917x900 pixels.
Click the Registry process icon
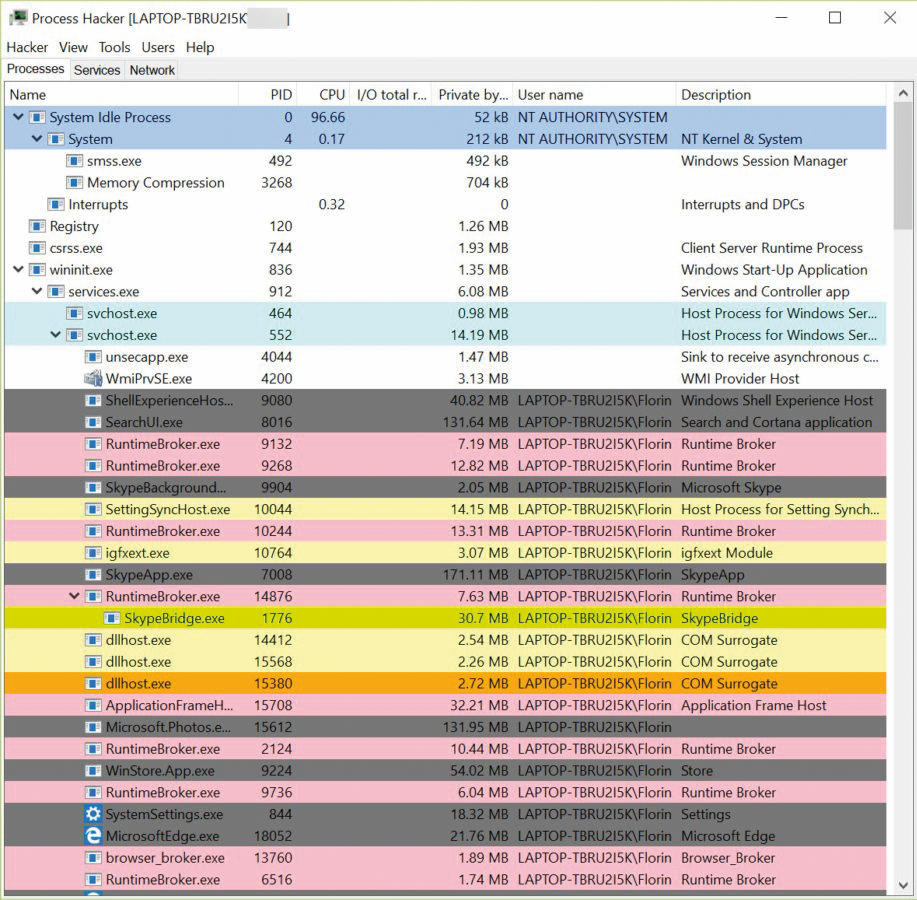pyautogui.click(x=37, y=226)
